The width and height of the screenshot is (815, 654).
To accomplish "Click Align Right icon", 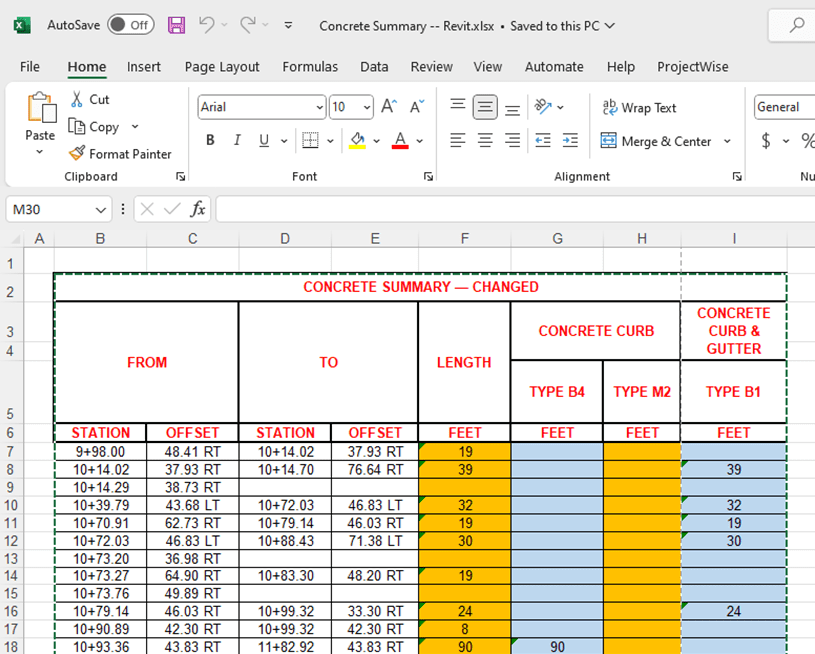I will (512, 140).
